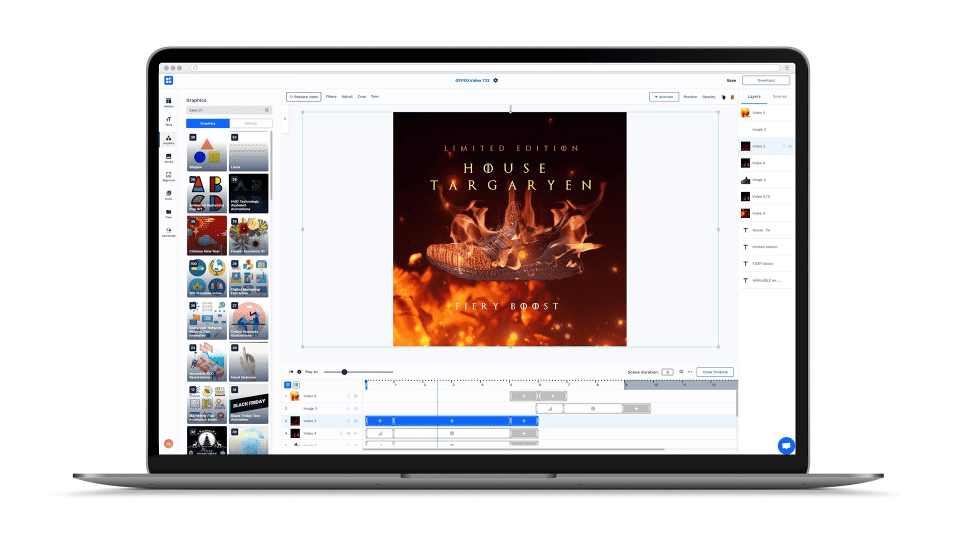This screenshot has width=960, height=540.
Task: Click the project settings gear icon
Action: [x=496, y=80]
